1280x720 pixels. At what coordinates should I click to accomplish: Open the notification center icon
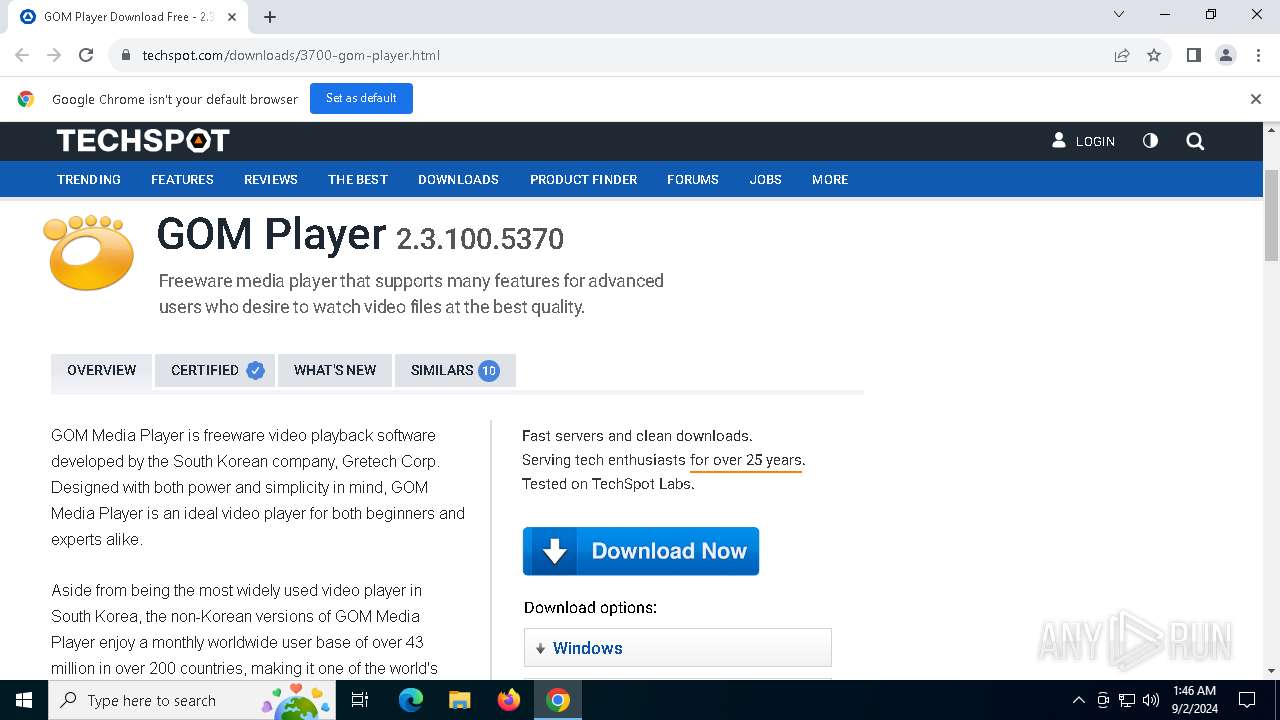pyautogui.click(x=1247, y=700)
